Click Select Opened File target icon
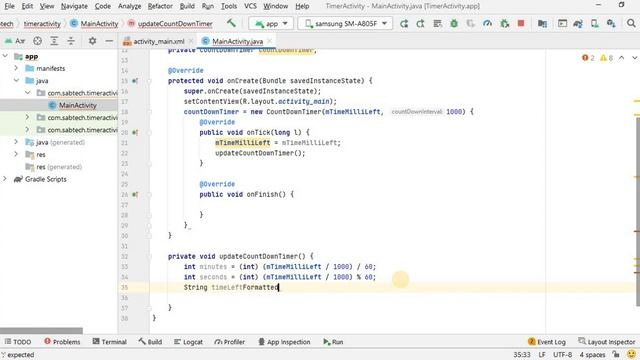 pyautogui.click(x=38, y=41)
